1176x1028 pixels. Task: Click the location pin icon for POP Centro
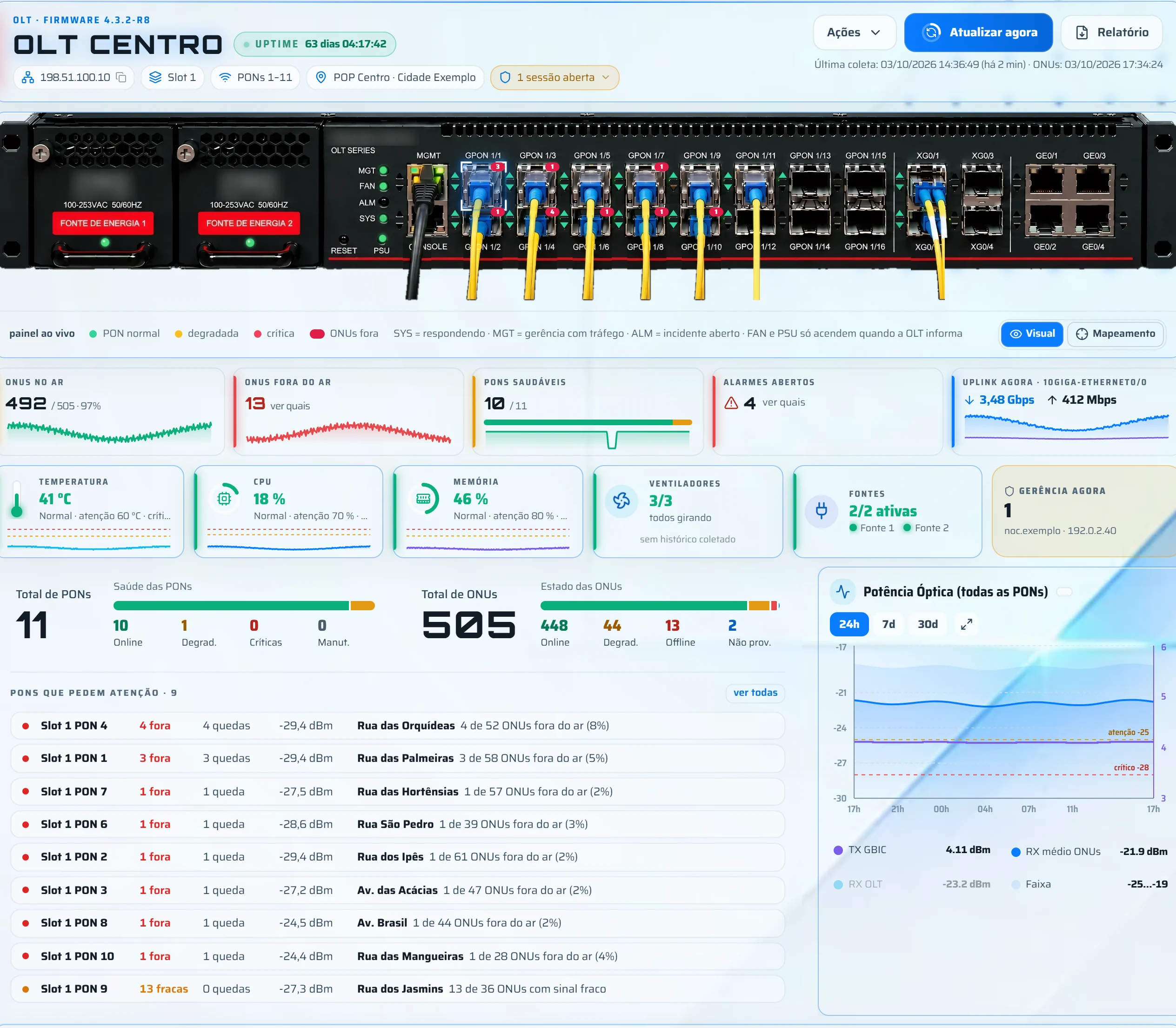321,77
